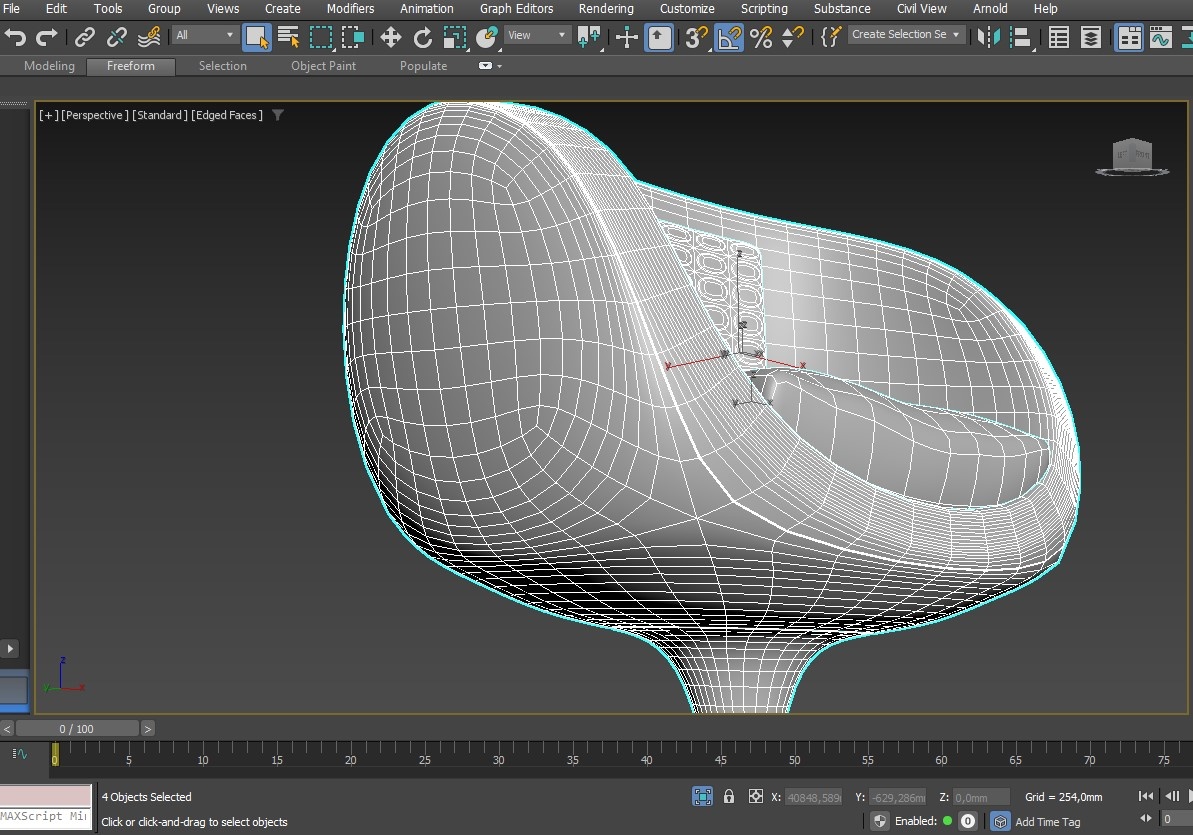Click the Add Time Tag label
The height and width of the screenshot is (835, 1193).
tap(1047, 822)
